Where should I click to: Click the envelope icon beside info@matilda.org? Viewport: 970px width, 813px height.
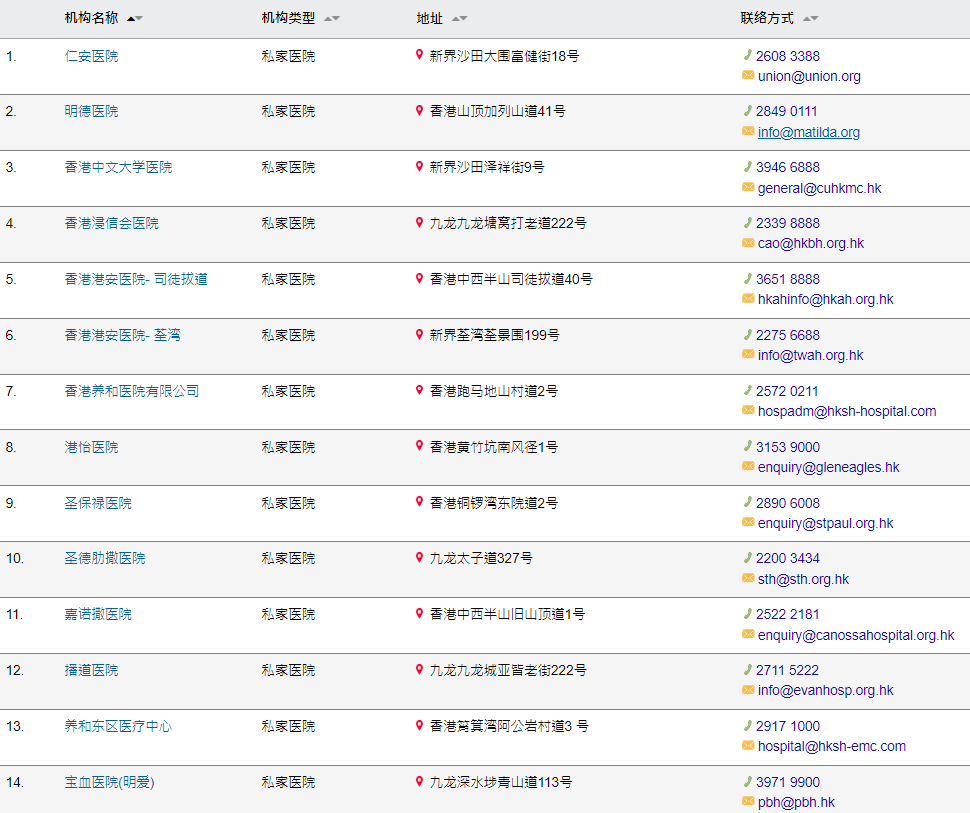pos(748,131)
